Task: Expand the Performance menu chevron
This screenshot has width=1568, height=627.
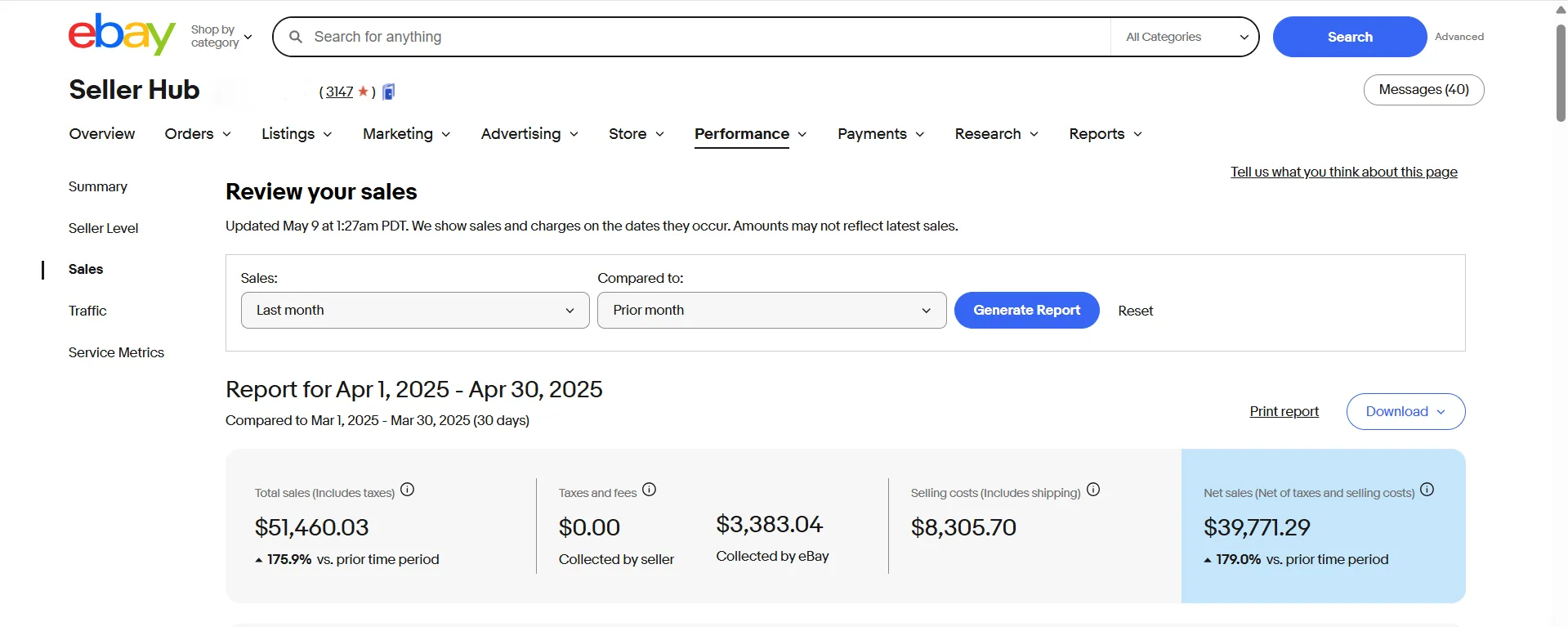Action: (802, 134)
